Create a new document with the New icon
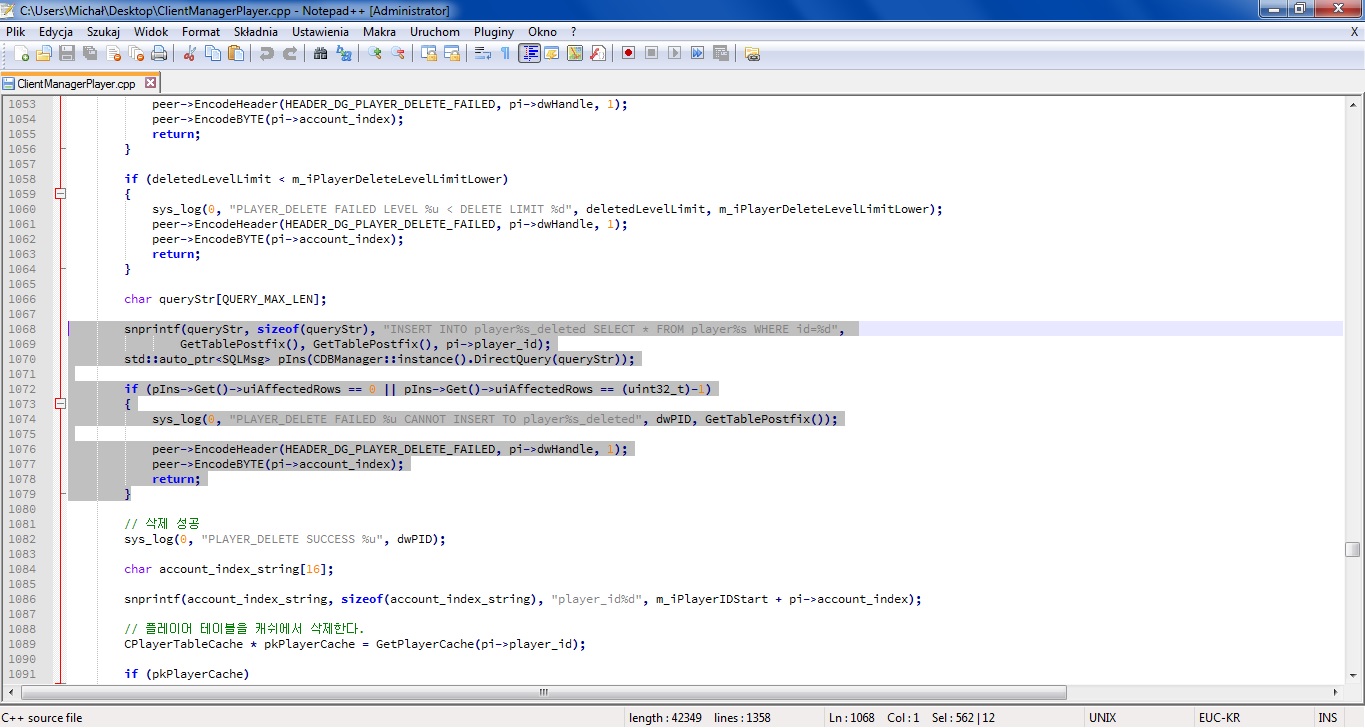Viewport: 1365px width, 728px height. (x=21, y=53)
